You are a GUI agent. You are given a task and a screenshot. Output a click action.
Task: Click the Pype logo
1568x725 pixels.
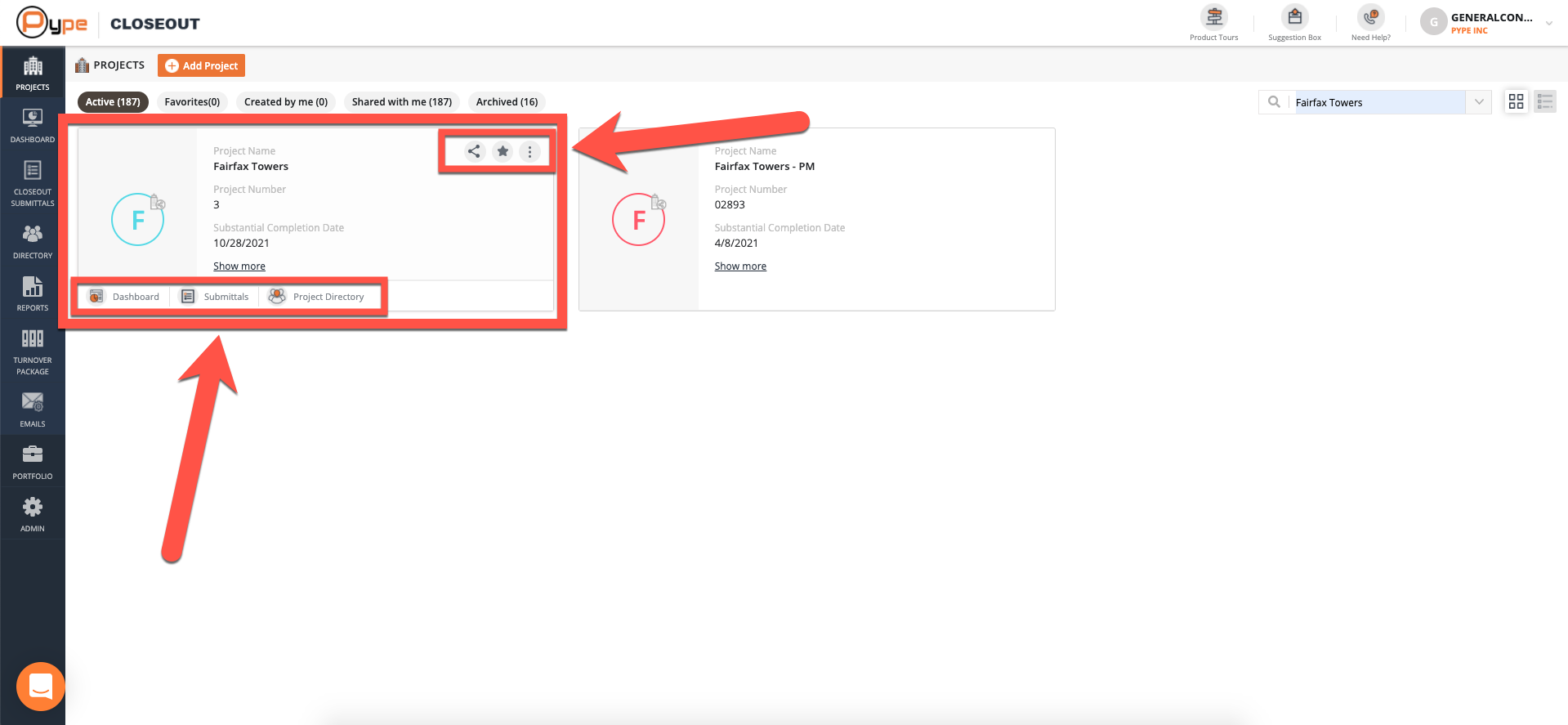coord(51,23)
